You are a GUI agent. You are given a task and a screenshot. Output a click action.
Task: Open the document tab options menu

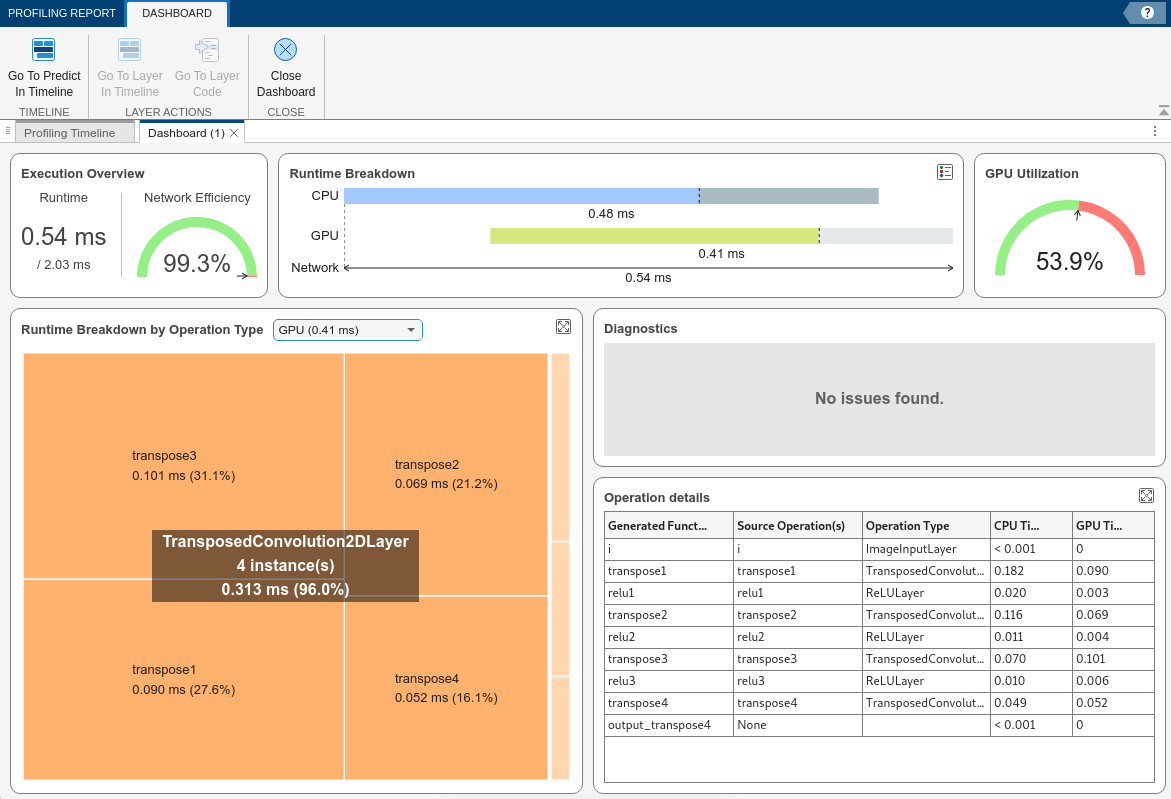click(x=1155, y=132)
